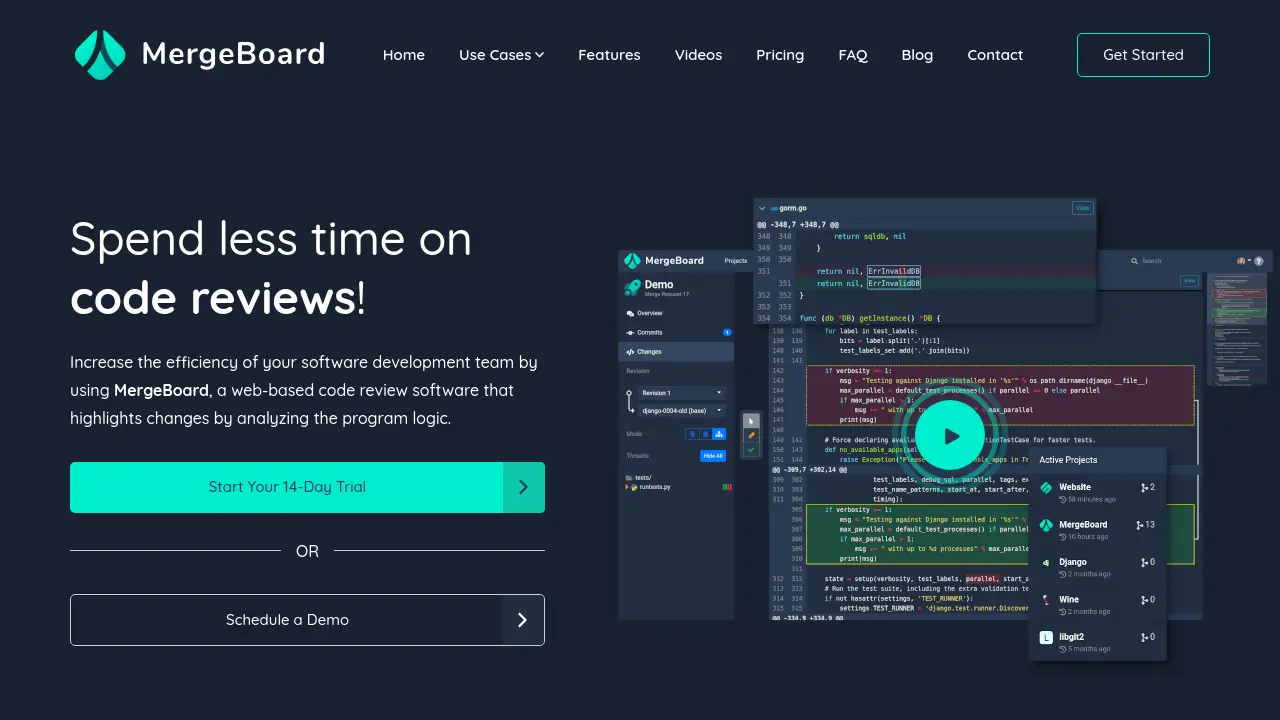Click the MergeBoard logo in site header

pos(100,55)
